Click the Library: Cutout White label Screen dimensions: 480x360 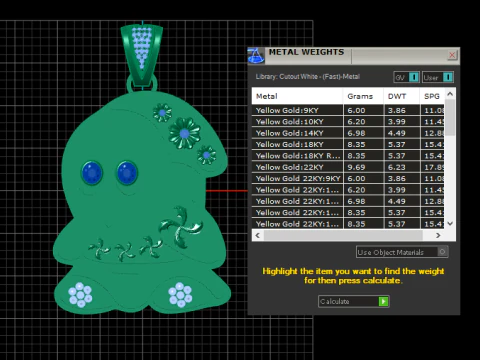pos(307,77)
